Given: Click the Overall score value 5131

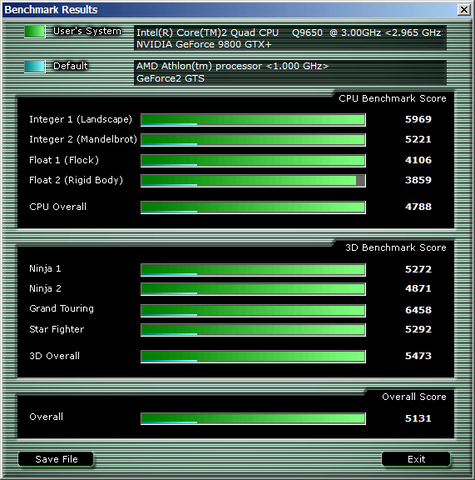Looking at the screenshot, I should click(x=418, y=418).
